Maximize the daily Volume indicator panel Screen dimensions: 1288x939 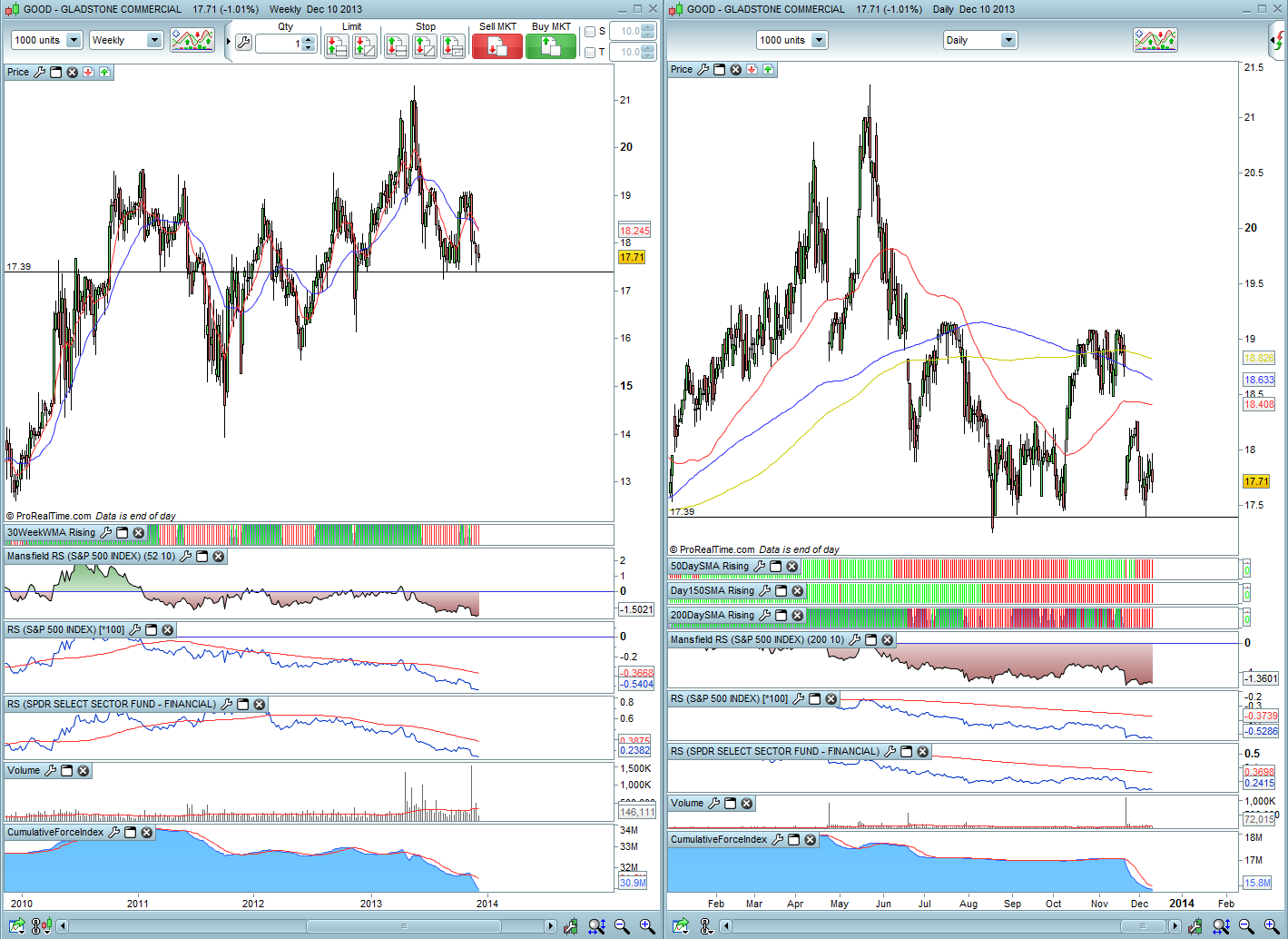[x=731, y=804]
